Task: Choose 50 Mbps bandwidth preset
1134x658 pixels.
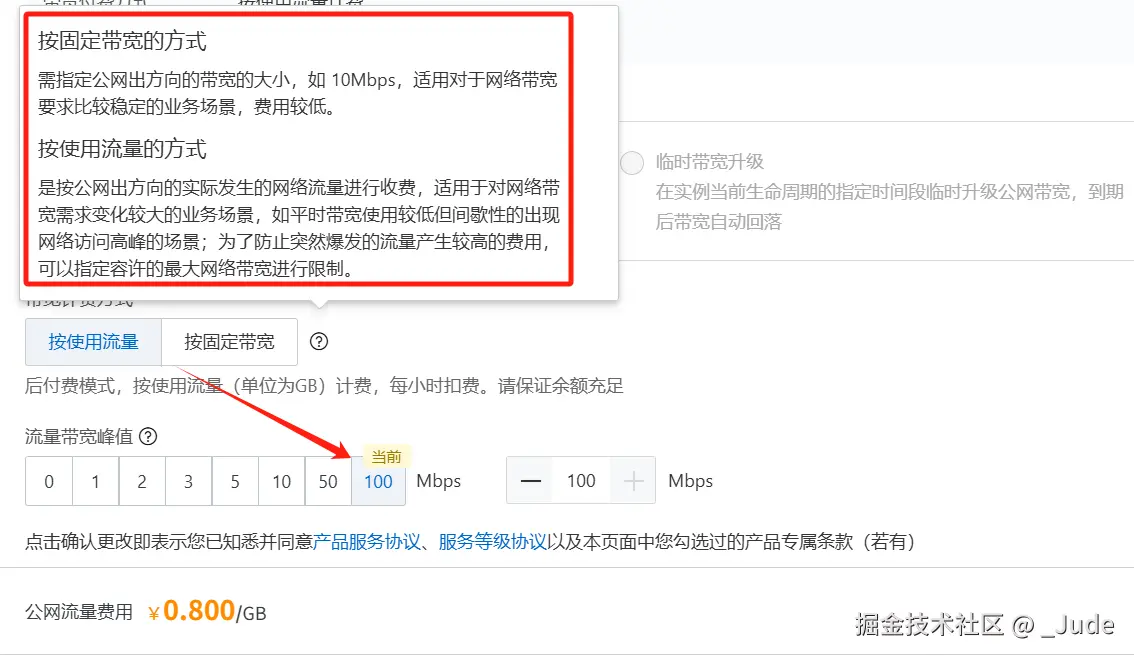Action: point(328,482)
